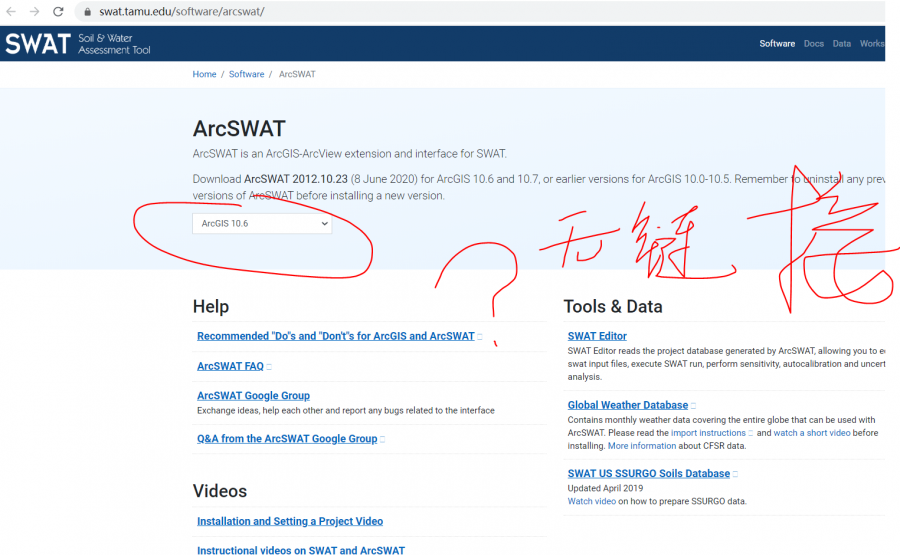Viewport: 900px width, 555px height.
Task: Click external link icon beside ArcSWAT FAQ
Action: pos(269,367)
